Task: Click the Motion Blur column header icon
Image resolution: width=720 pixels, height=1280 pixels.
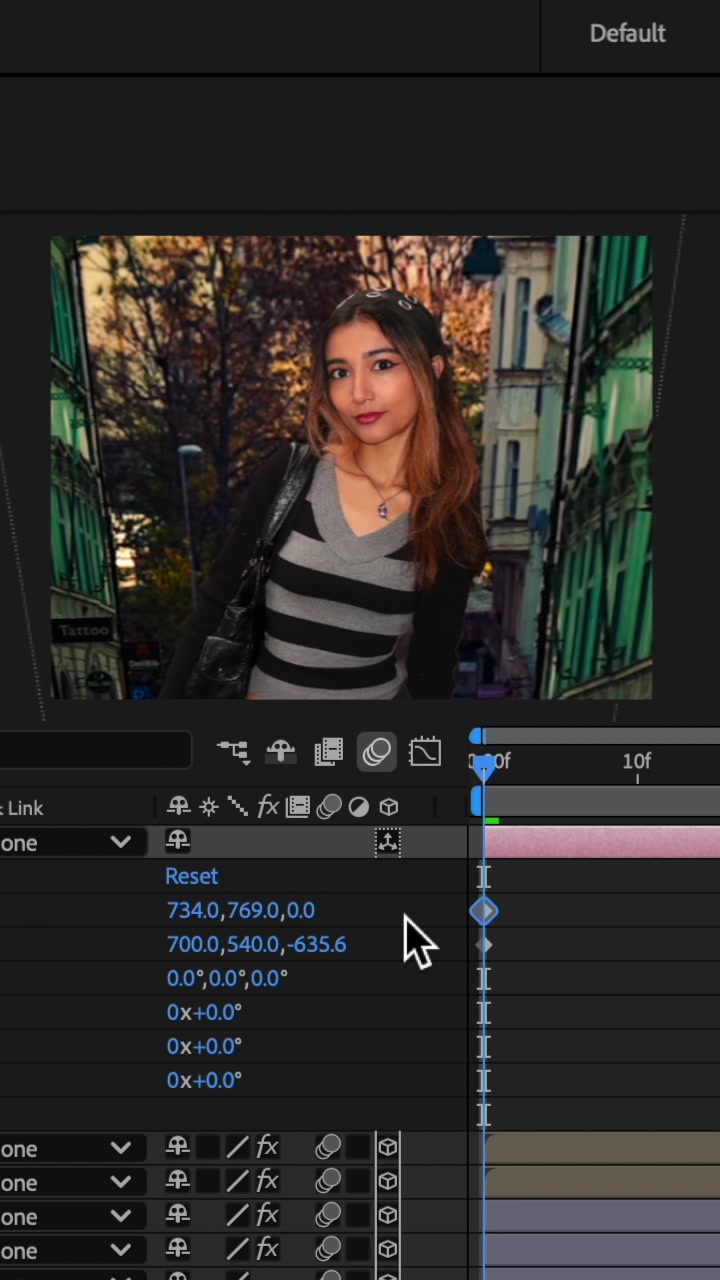Action: point(328,806)
